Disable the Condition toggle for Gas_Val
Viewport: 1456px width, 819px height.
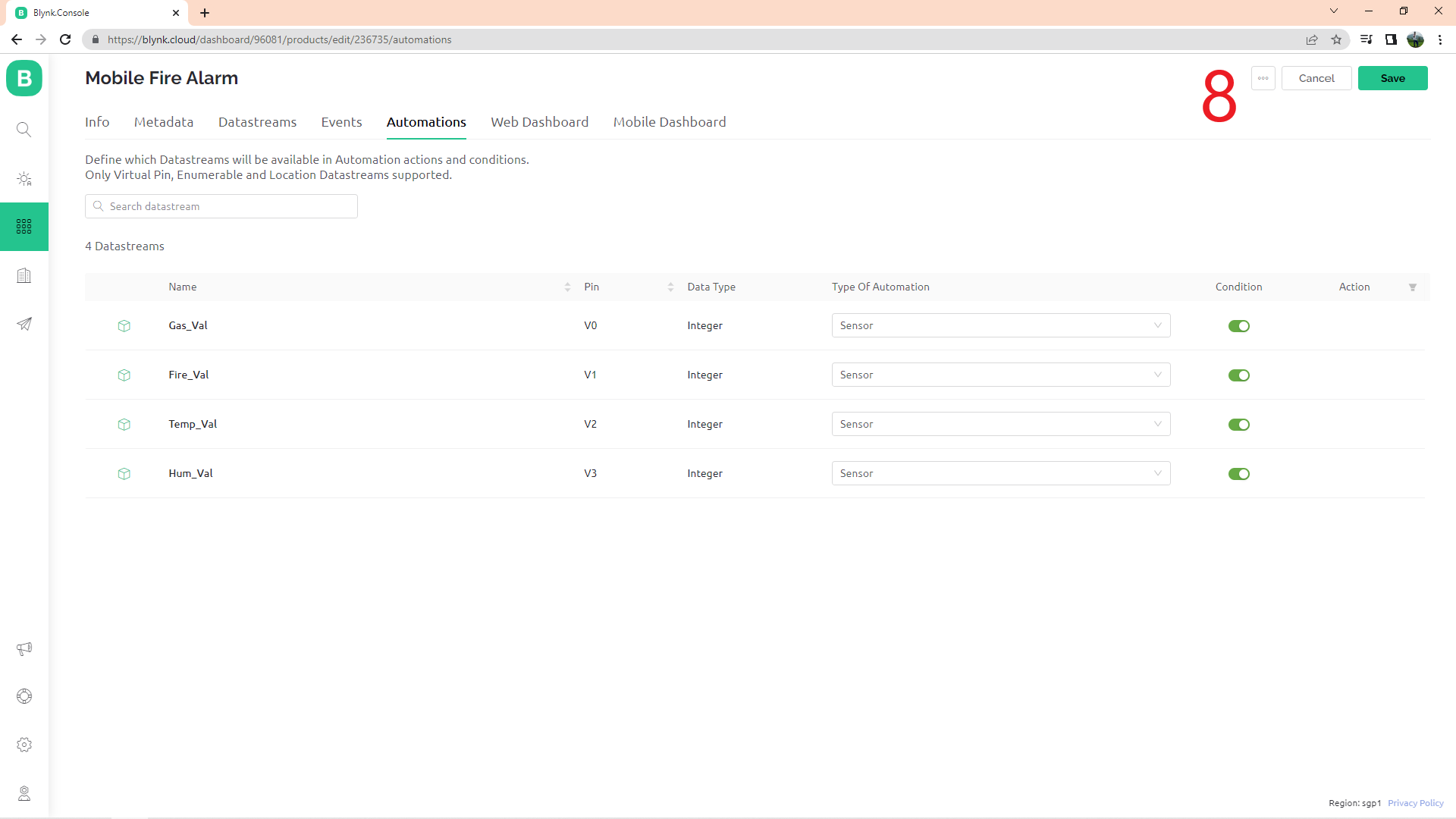pos(1238,326)
